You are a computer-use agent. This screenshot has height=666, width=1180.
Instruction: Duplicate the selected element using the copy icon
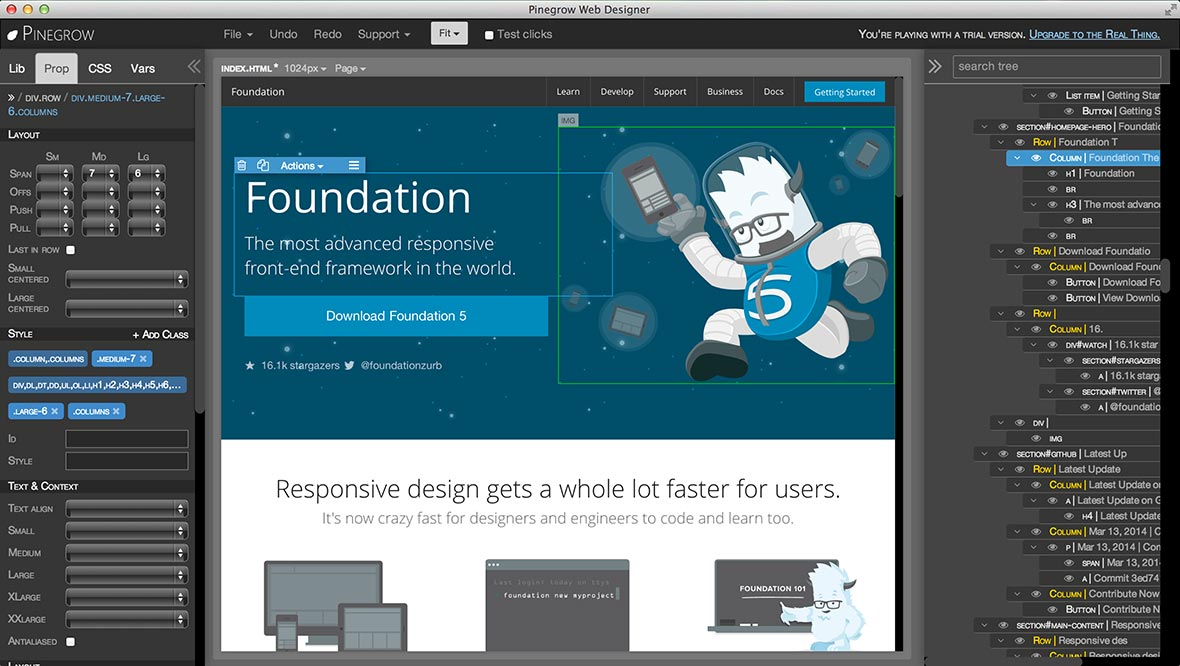point(263,166)
